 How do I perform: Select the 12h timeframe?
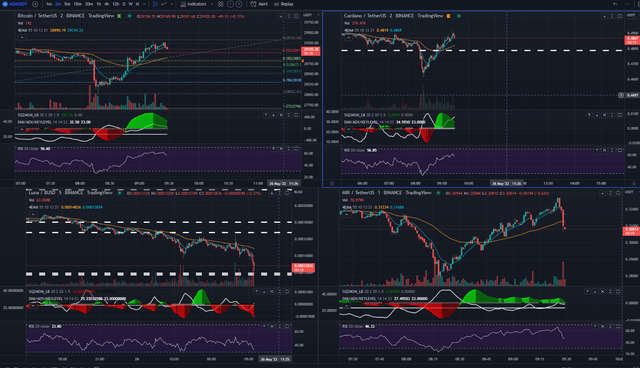coord(116,4)
